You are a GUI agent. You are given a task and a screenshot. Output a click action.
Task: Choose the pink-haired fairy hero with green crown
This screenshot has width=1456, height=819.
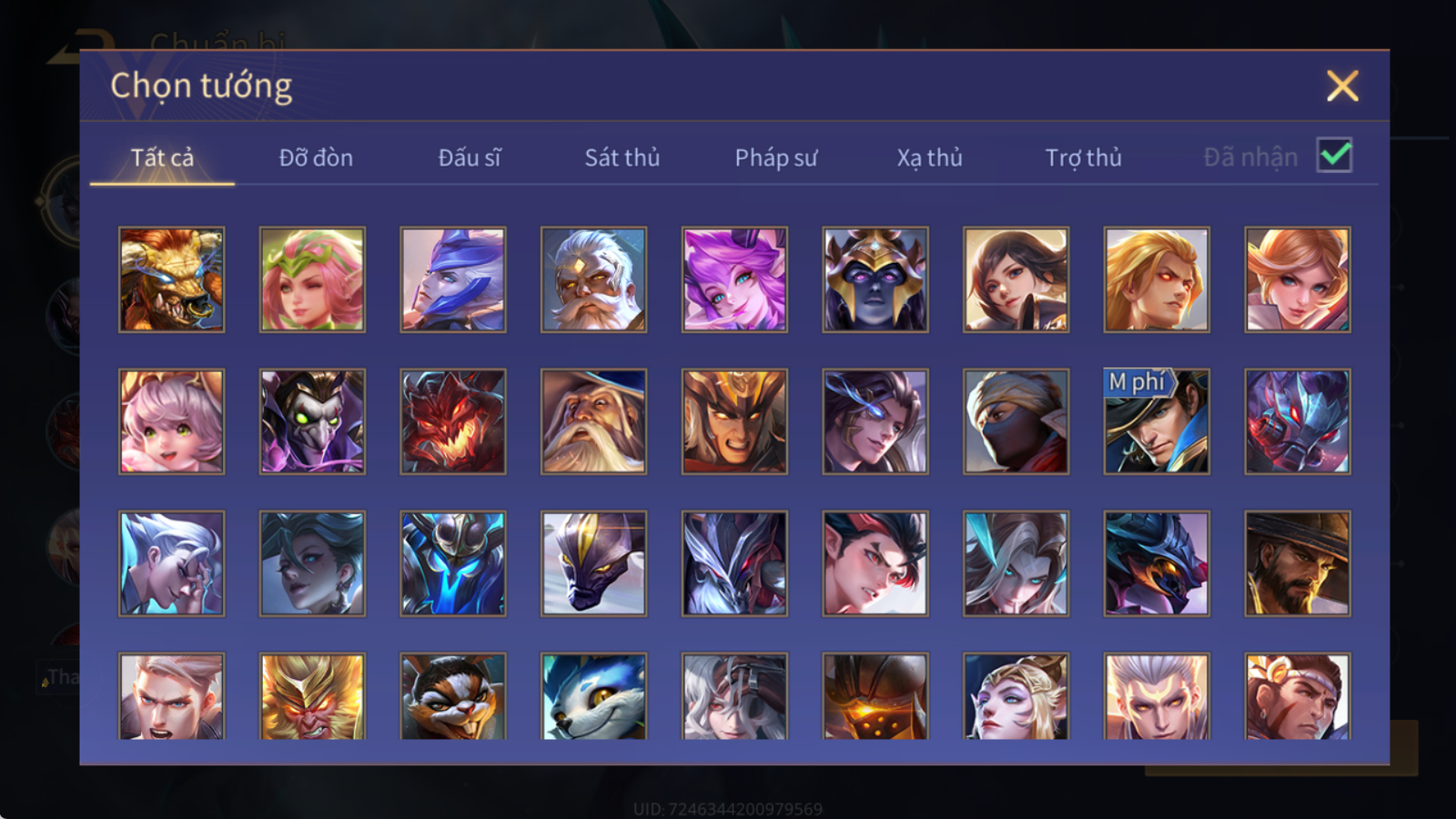(x=312, y=279)
